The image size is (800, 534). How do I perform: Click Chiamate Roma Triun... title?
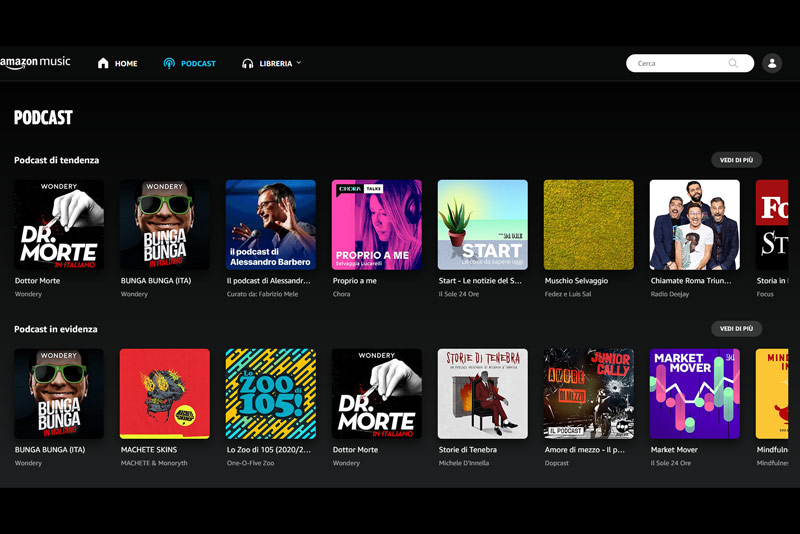[691, 281]
